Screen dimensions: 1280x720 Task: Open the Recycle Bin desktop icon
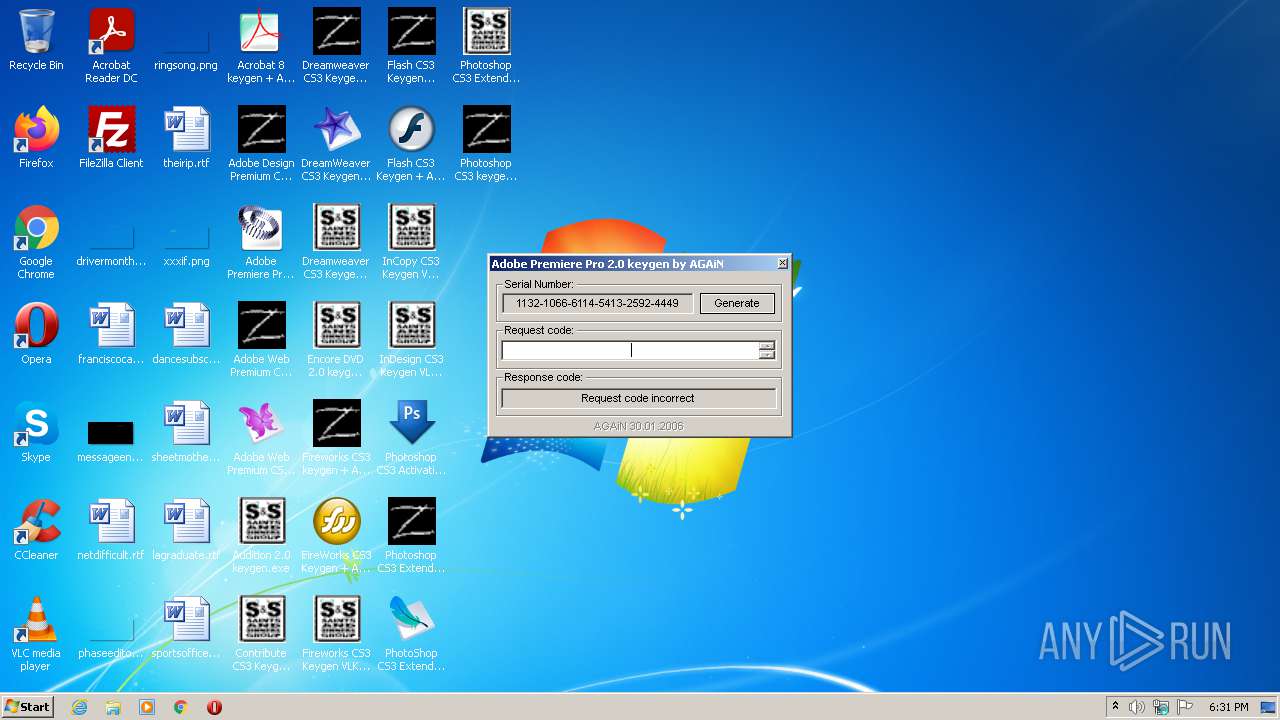coord(36,40)
